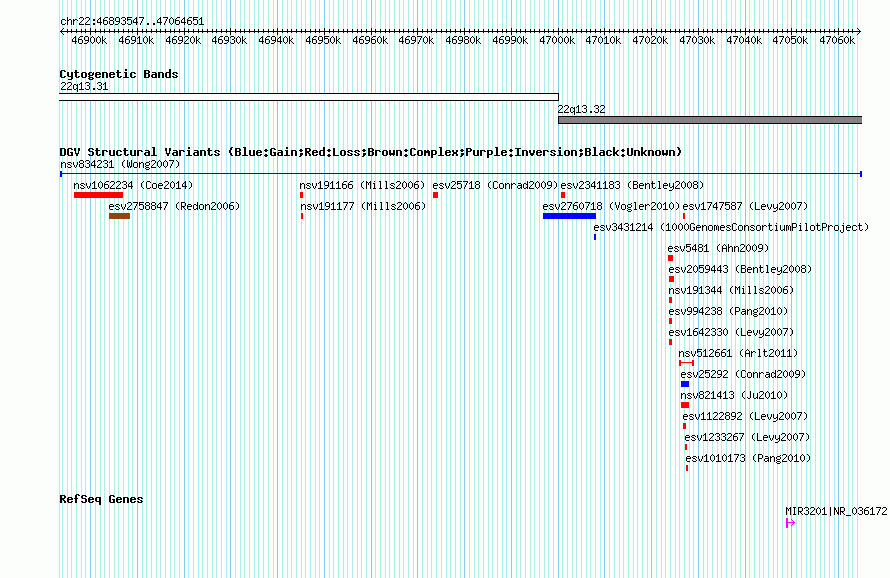Open esv2758847 (Redon2006) label
This screenshot has width=890, height=578.
coord(174,207)
